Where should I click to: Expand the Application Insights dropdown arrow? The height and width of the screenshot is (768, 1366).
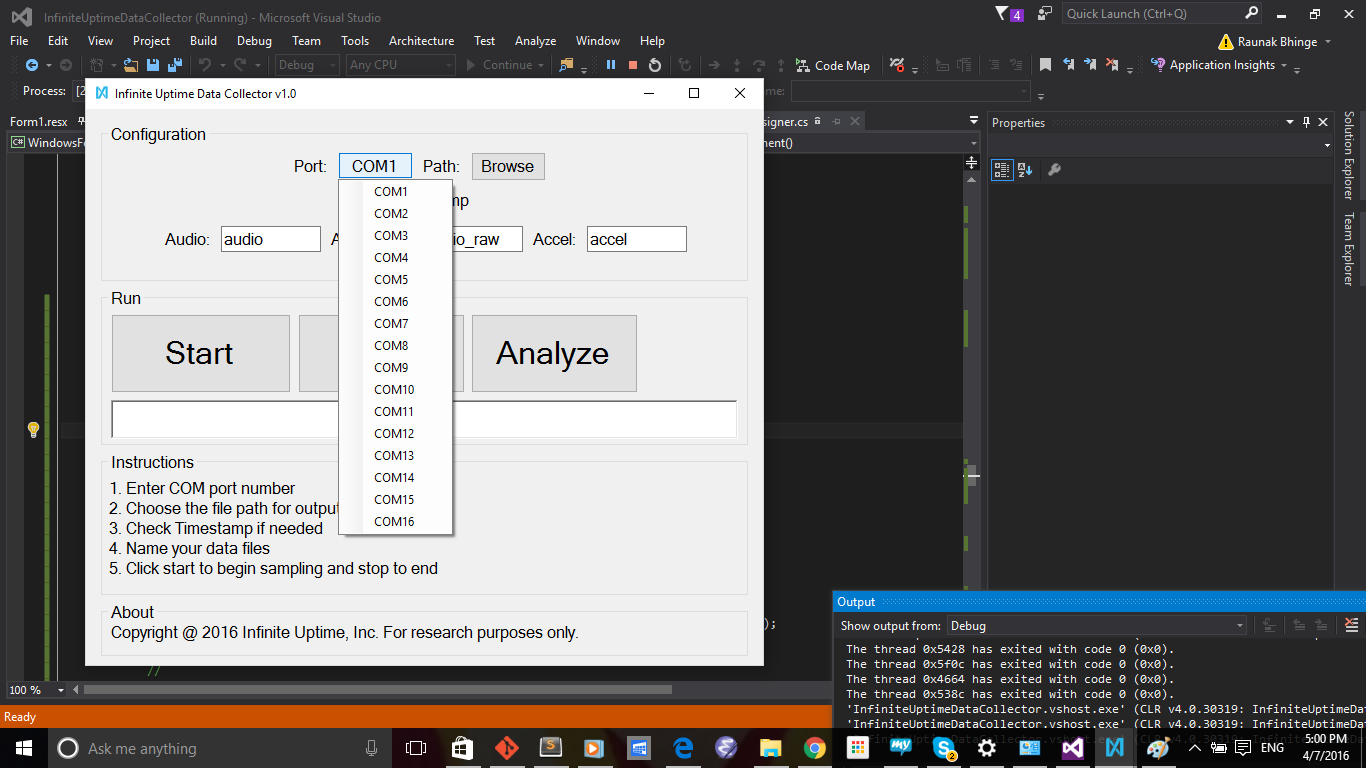click(1284, 66)
